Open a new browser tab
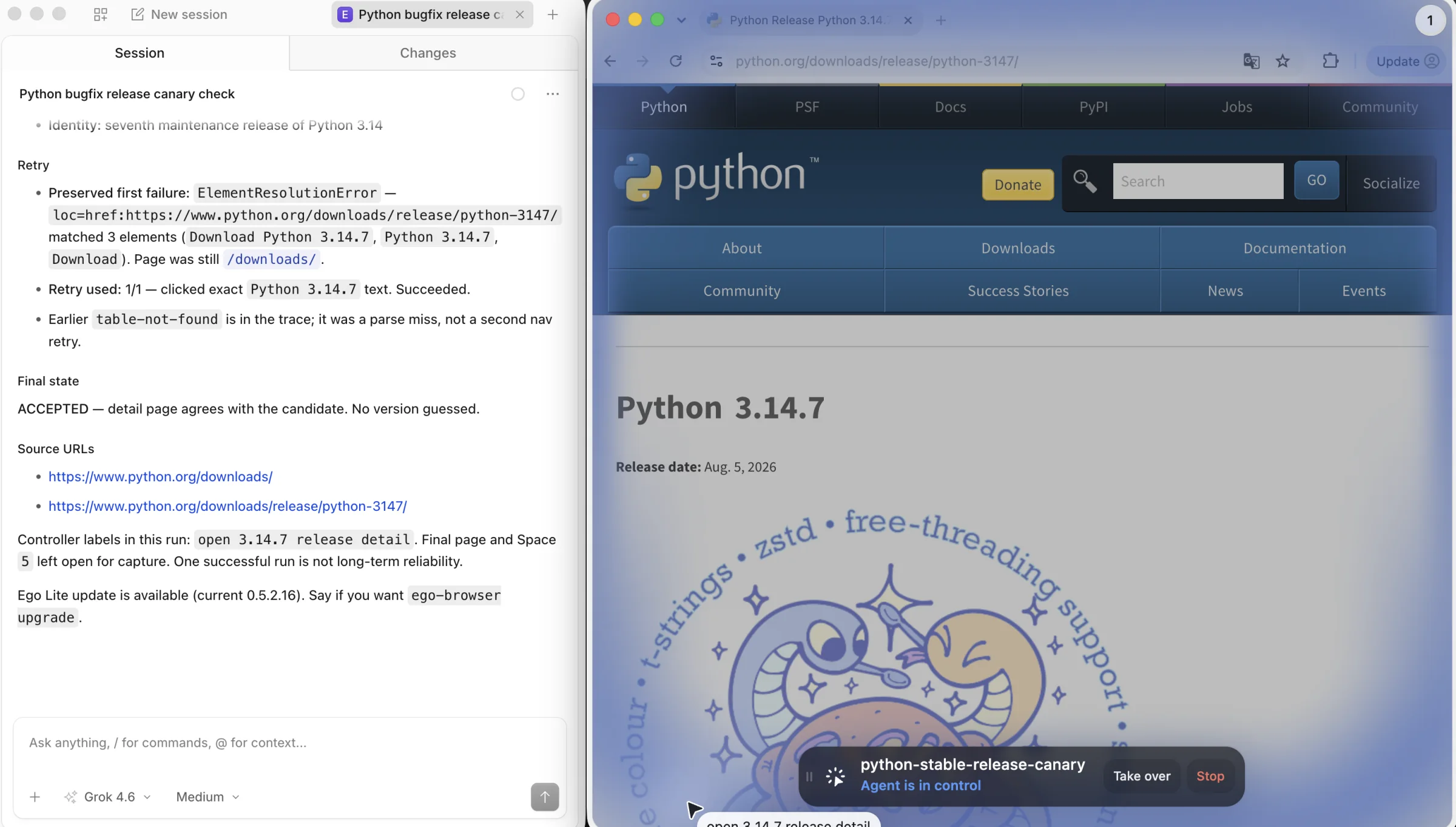This screenshot has height=827, width=1456. pos(941,20)
